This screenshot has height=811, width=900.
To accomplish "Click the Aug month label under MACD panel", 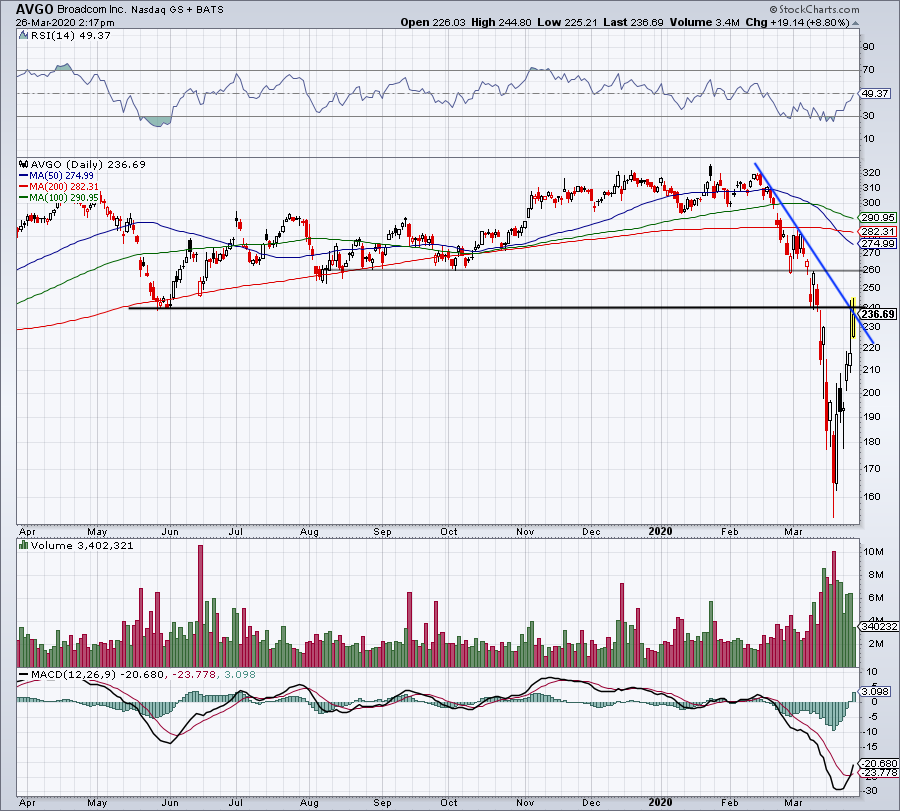I will pos(309,803).
